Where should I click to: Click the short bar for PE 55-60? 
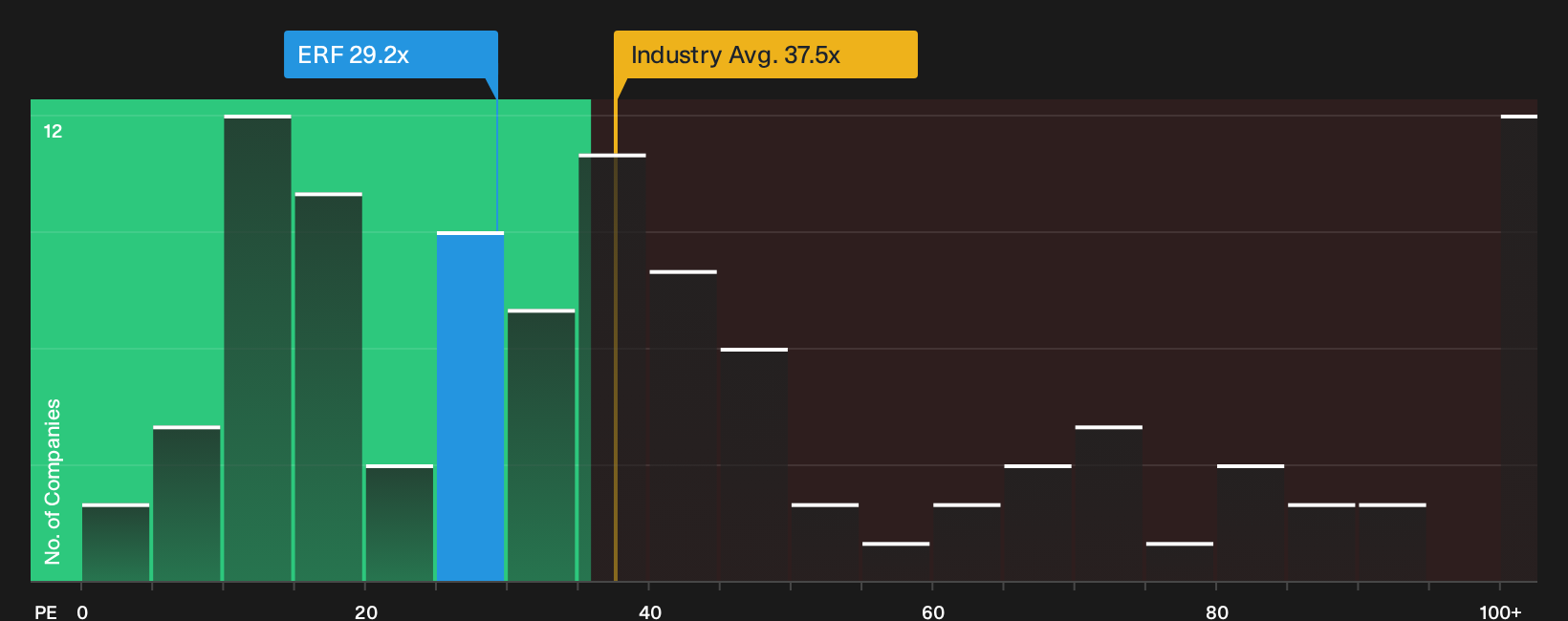click(896, 562)
